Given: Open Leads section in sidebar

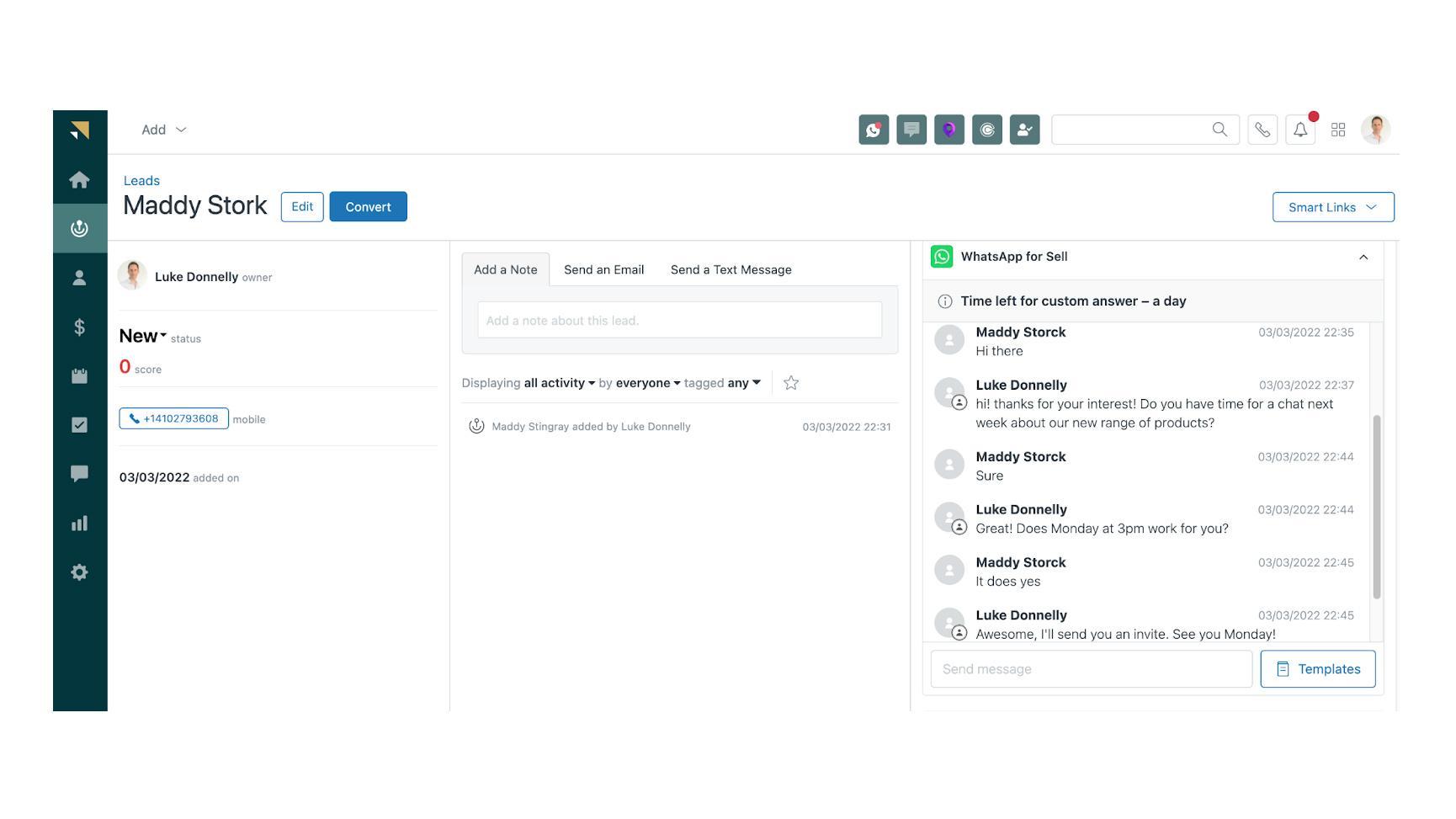Looking at the screenshot, I should pos(79,228).
